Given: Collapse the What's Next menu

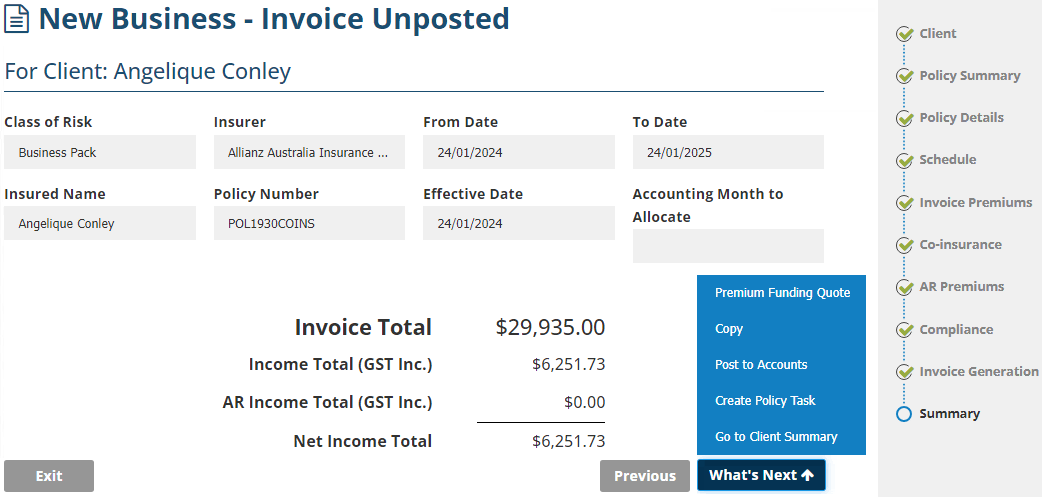Looking at the screenshot, I should 760,475.
